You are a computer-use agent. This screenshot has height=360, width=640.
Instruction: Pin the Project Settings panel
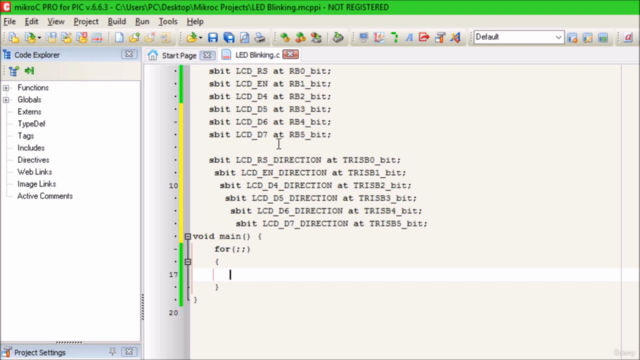tap(113, 351)
